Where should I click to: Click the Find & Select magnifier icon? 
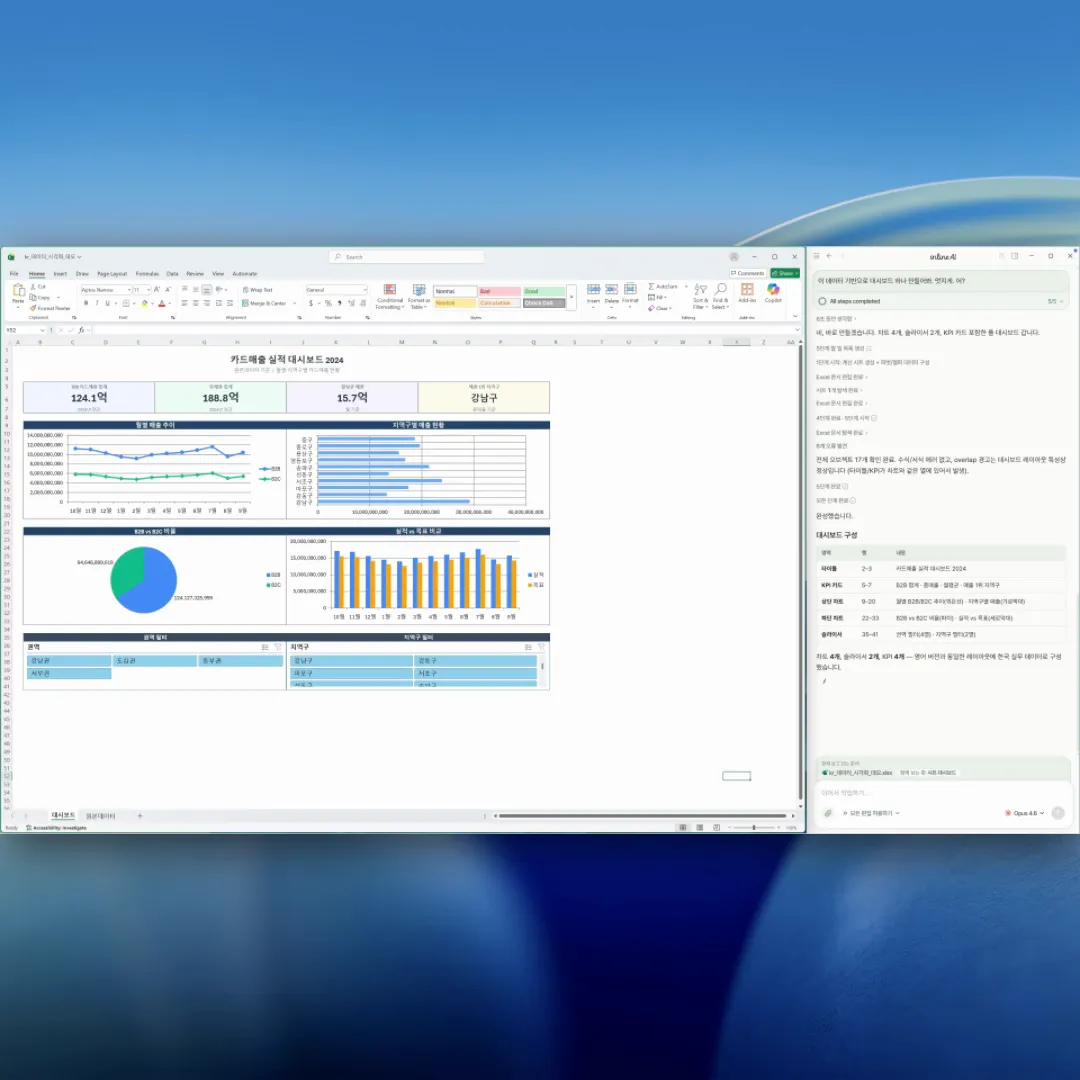click(720, 295)
